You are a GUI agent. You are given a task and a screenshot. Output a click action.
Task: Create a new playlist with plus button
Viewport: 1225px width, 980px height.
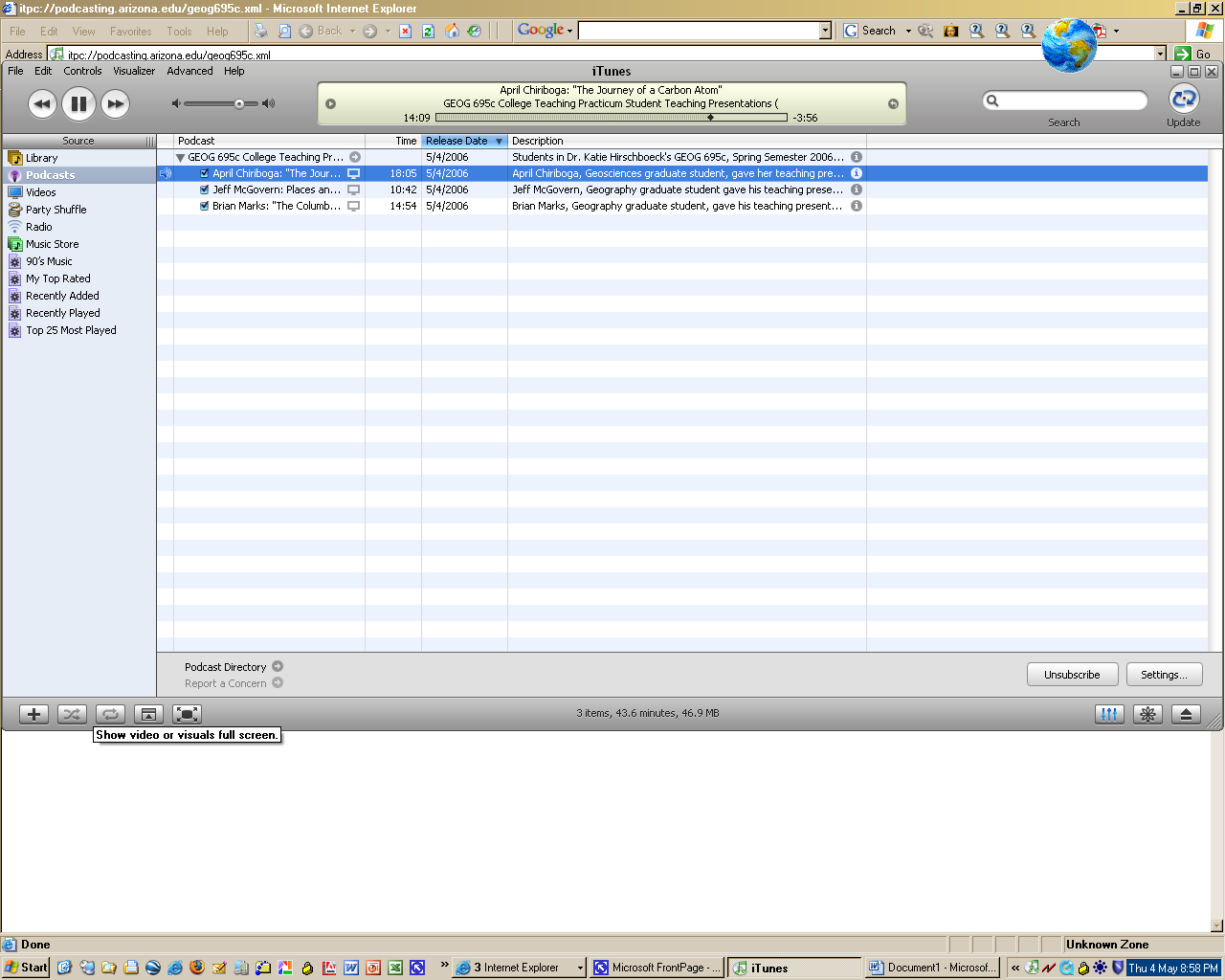(x=33, y=714)
